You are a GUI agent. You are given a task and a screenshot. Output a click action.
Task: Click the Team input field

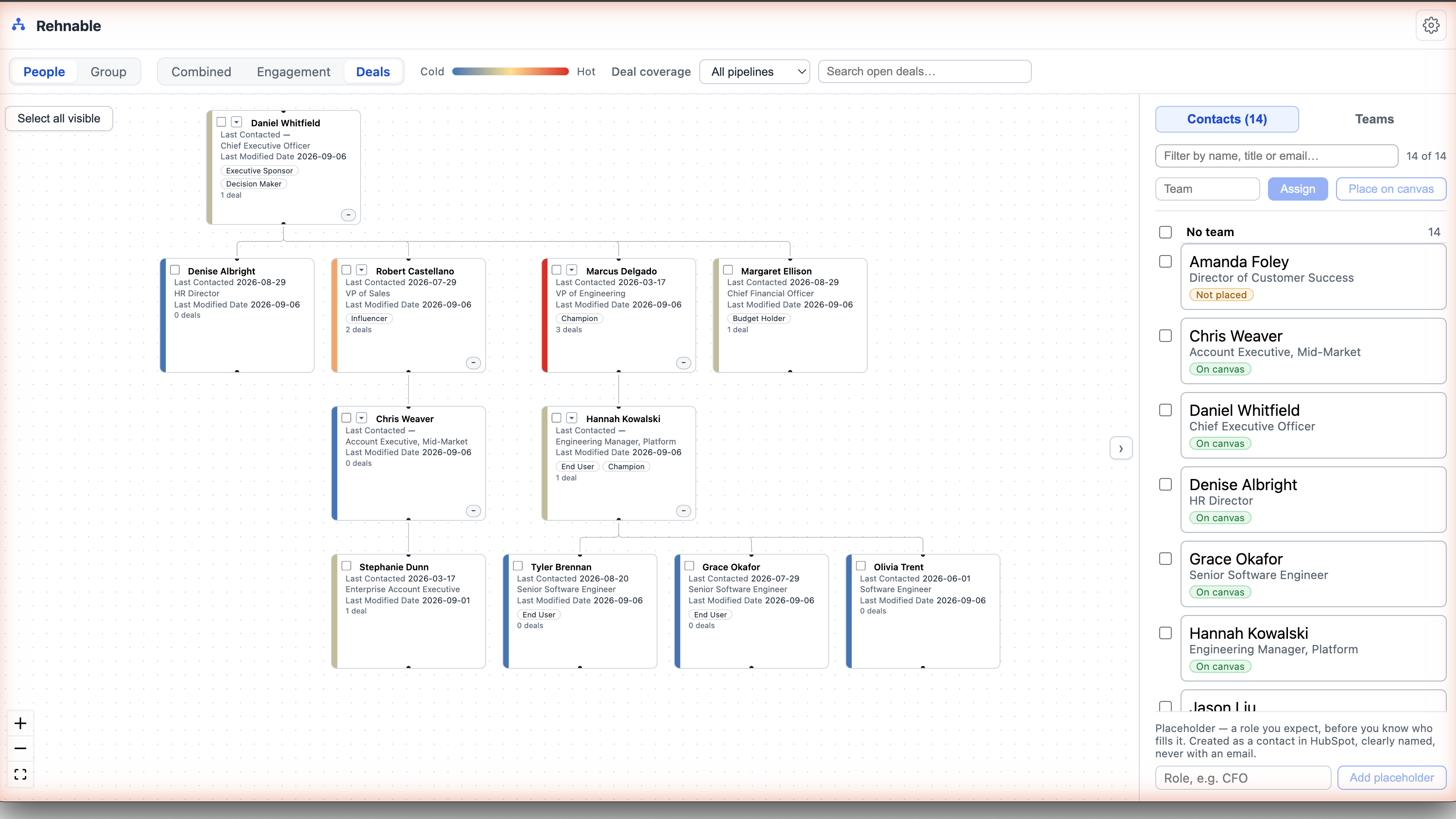click(x=1207, y=189)
